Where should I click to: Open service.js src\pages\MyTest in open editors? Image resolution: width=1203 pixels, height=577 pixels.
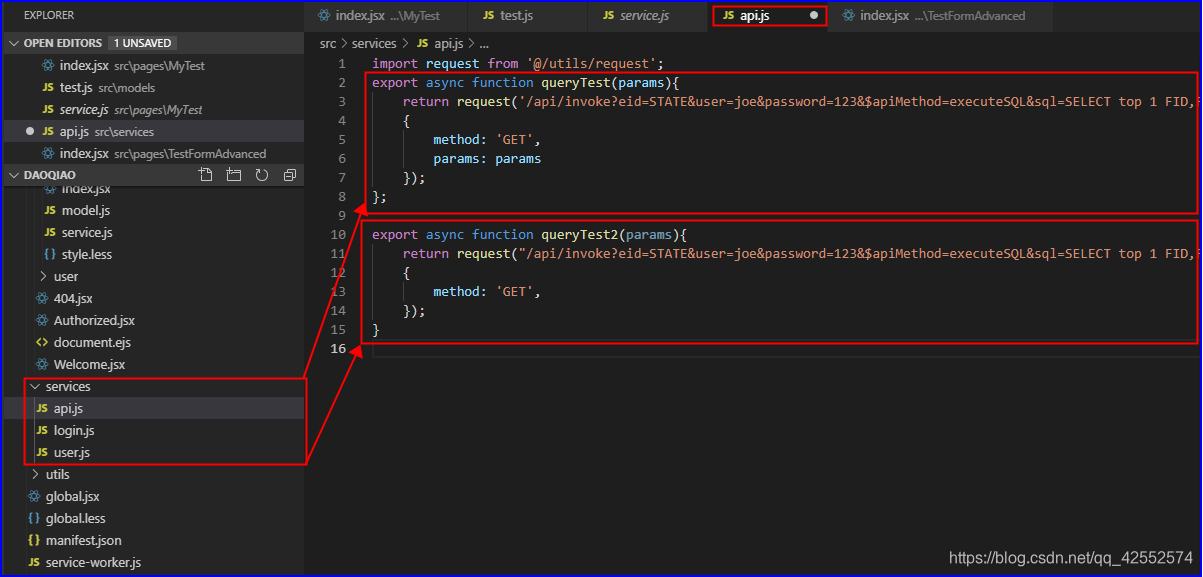tap(152, 110)
